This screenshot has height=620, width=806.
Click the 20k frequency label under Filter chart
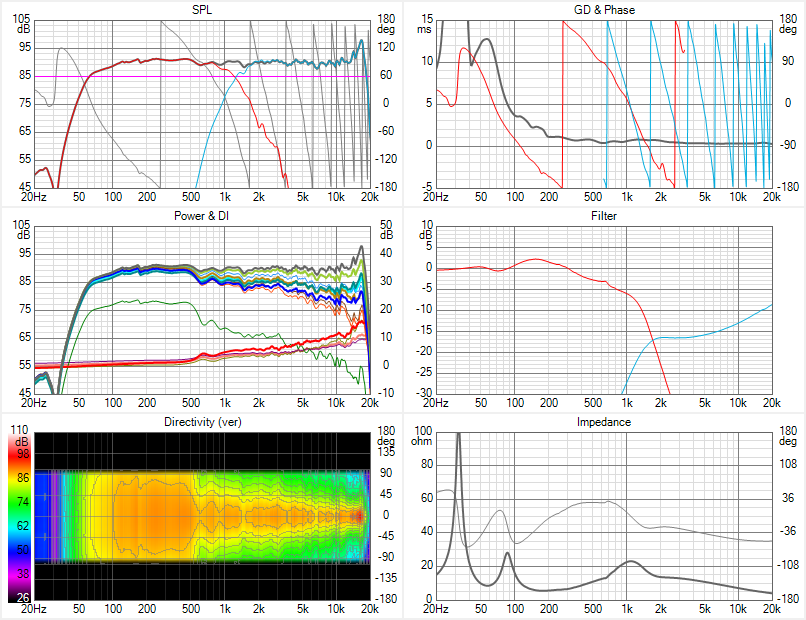(x=772, y=402)
